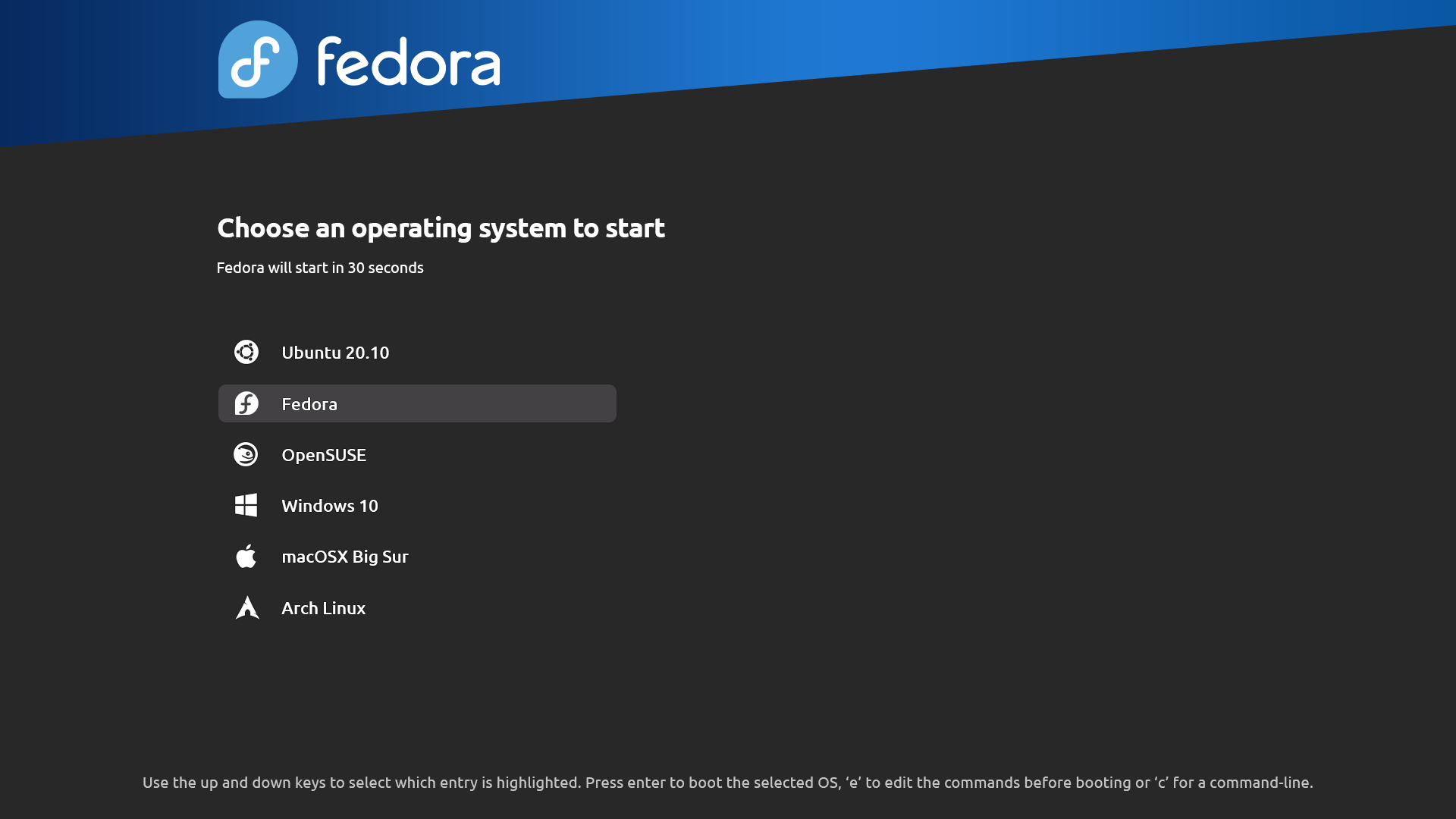The image size is (1456, 819).
Task: Pick the macOSX Big Sur entry
Action: pos(345,557)
